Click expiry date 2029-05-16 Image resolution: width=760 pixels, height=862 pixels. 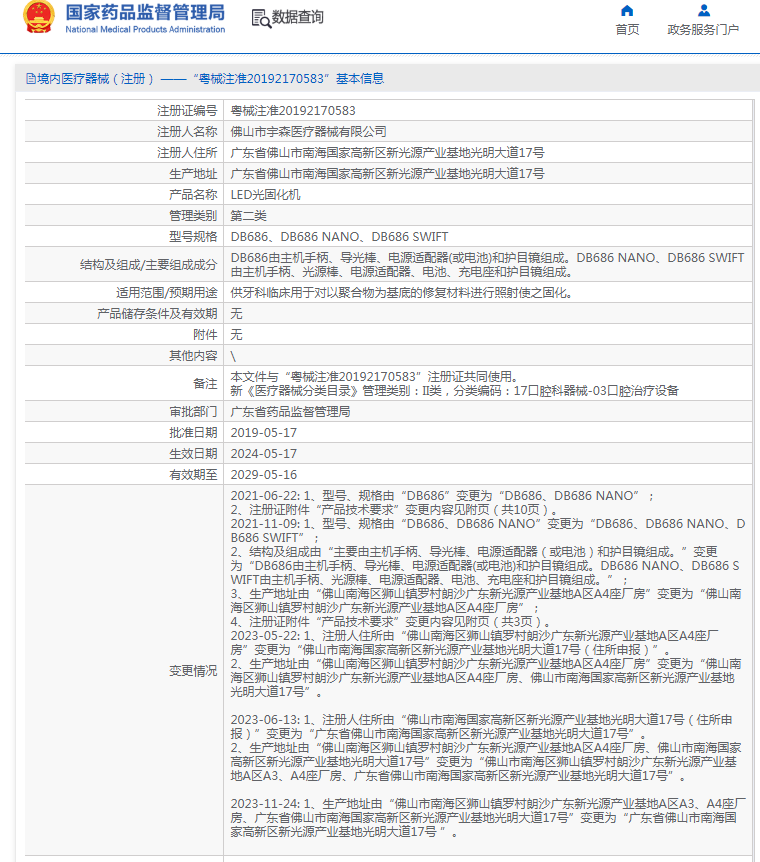[x=263, y=474]
